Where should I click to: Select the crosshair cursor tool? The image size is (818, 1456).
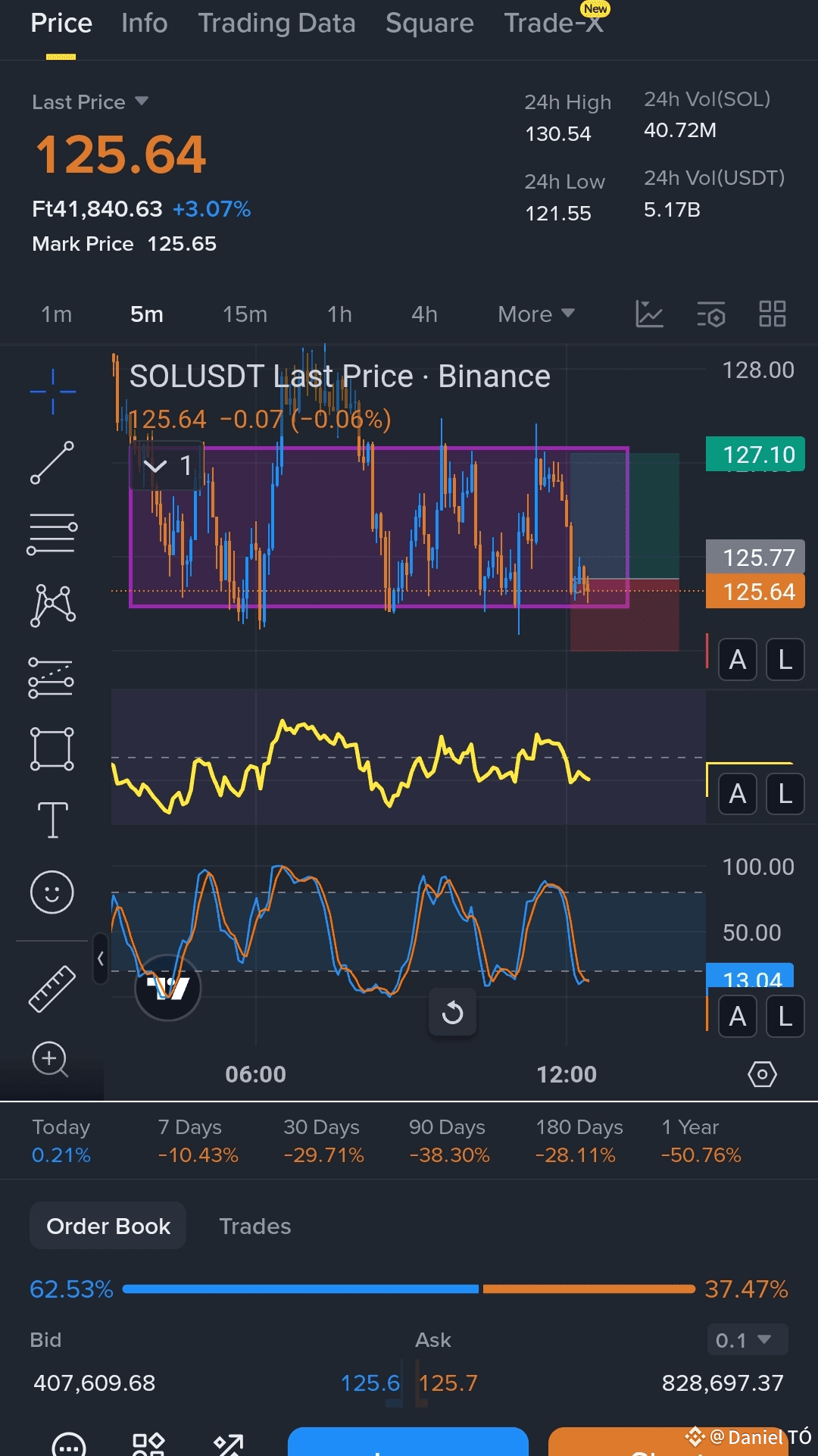click(52, 392)
